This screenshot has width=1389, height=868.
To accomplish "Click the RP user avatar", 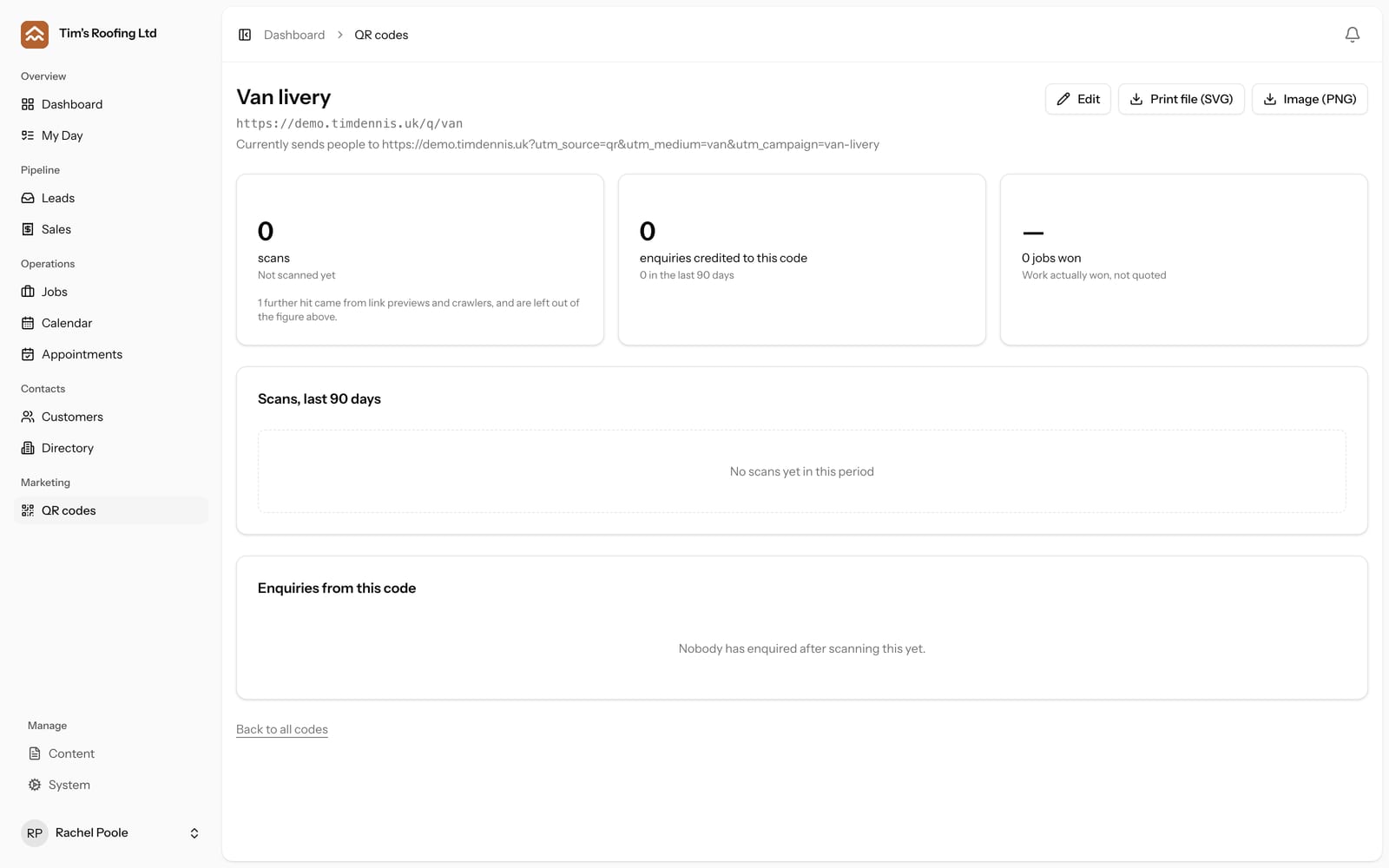I will pyautogui.click(x=35, y=833).
